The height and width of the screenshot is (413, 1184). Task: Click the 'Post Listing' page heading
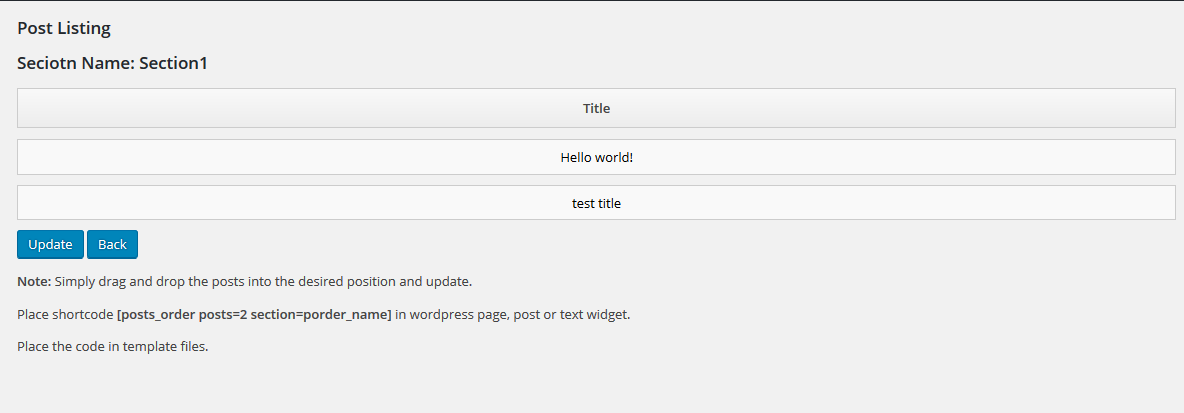(x=64, y=28)
